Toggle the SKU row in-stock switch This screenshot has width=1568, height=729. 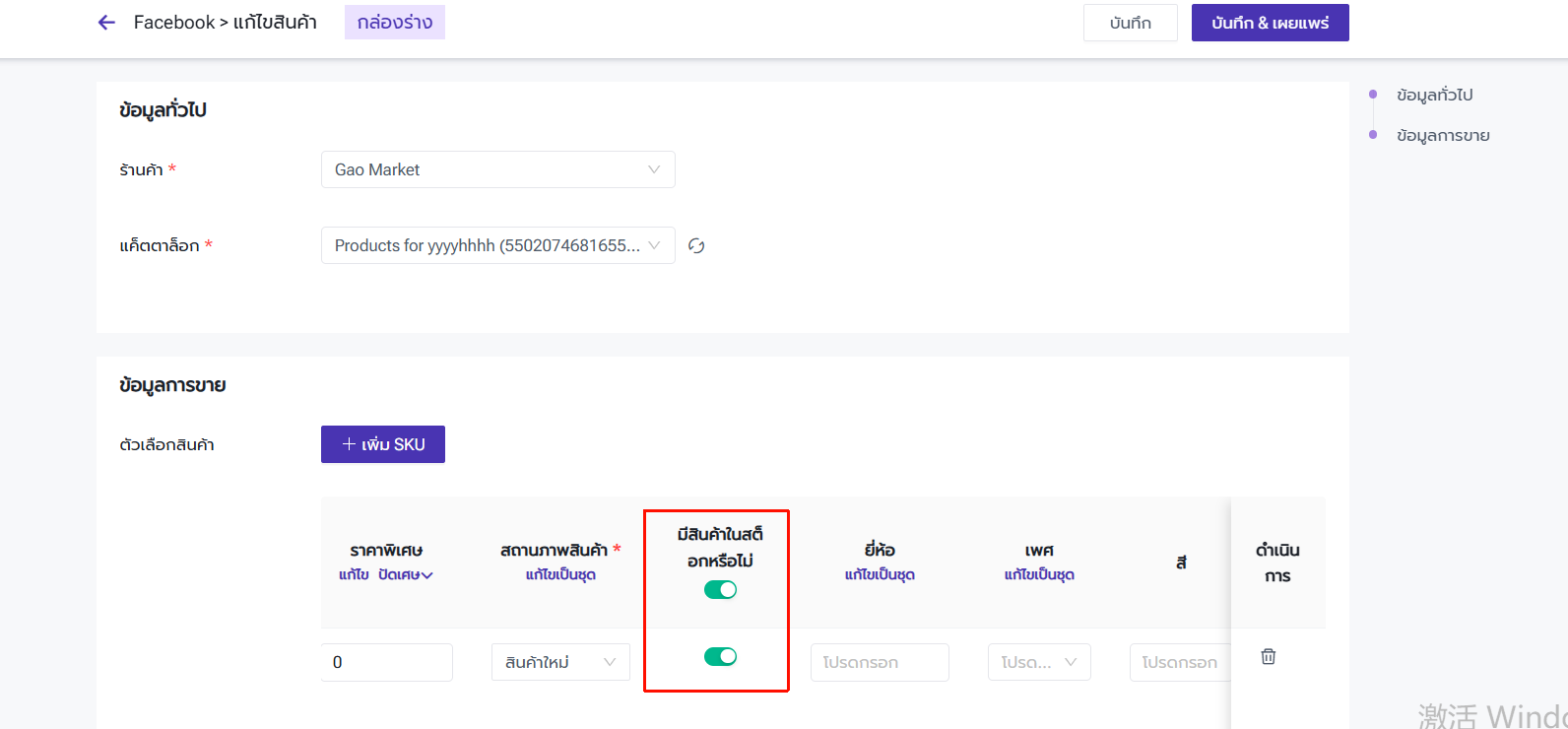point(720,657)
